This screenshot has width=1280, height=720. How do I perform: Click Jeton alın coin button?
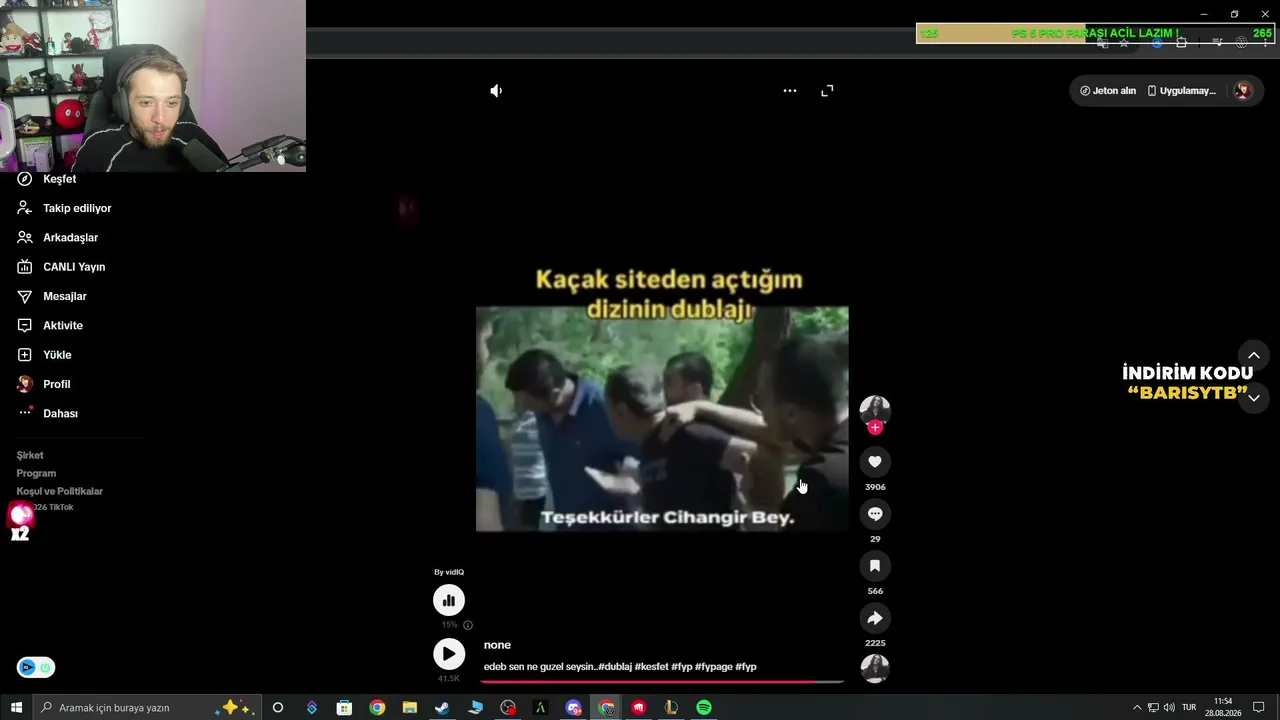pyautogui.click(x=1108, y=91)
